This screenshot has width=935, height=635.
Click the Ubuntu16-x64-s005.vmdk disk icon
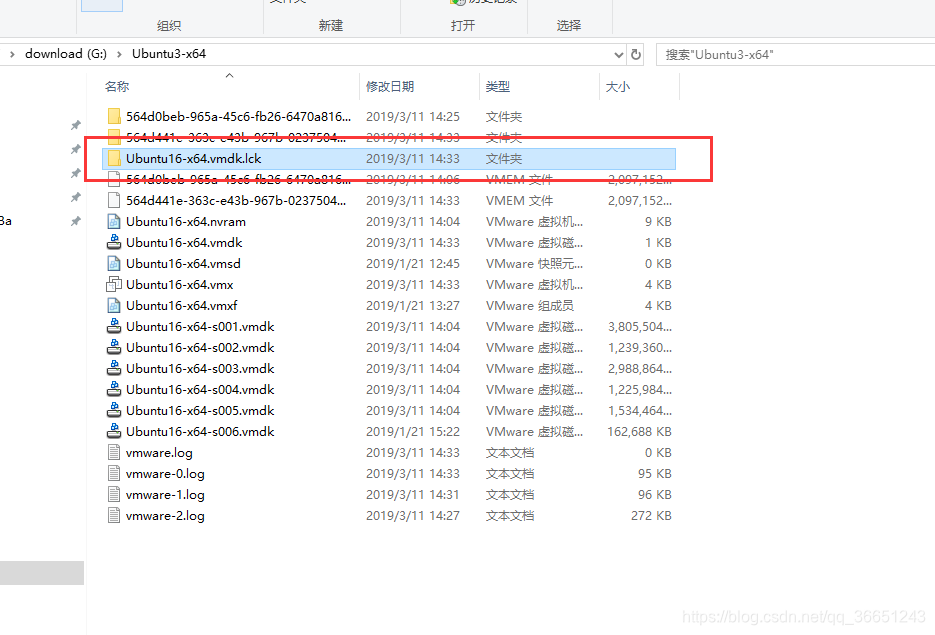click(114, 410)
